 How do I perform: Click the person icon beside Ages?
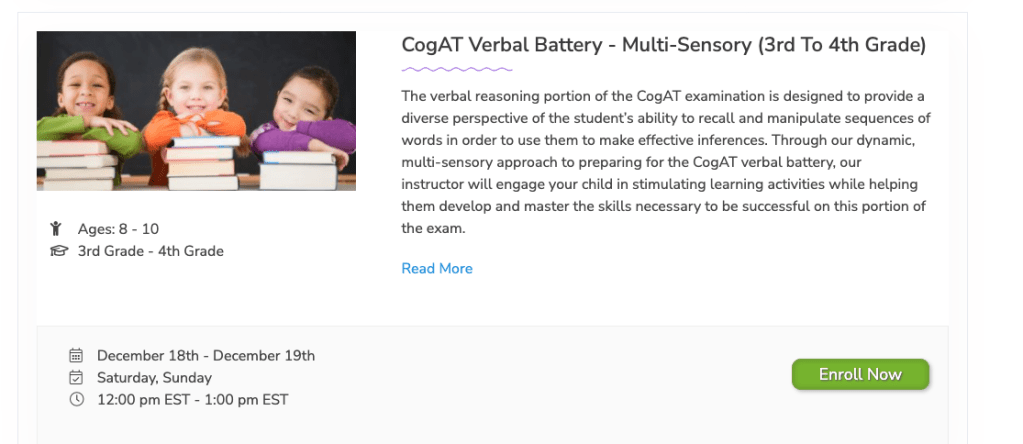pyautogui.click(x=58, y=229)
